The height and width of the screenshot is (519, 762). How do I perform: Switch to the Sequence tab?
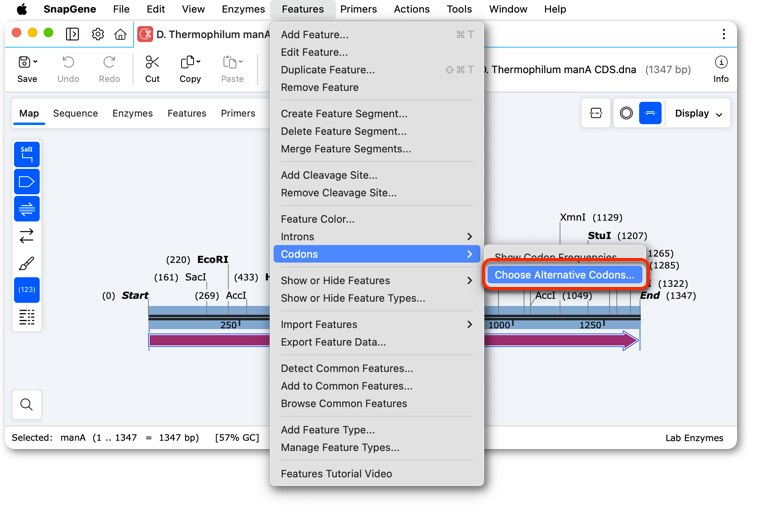click(x=75, y=113)
